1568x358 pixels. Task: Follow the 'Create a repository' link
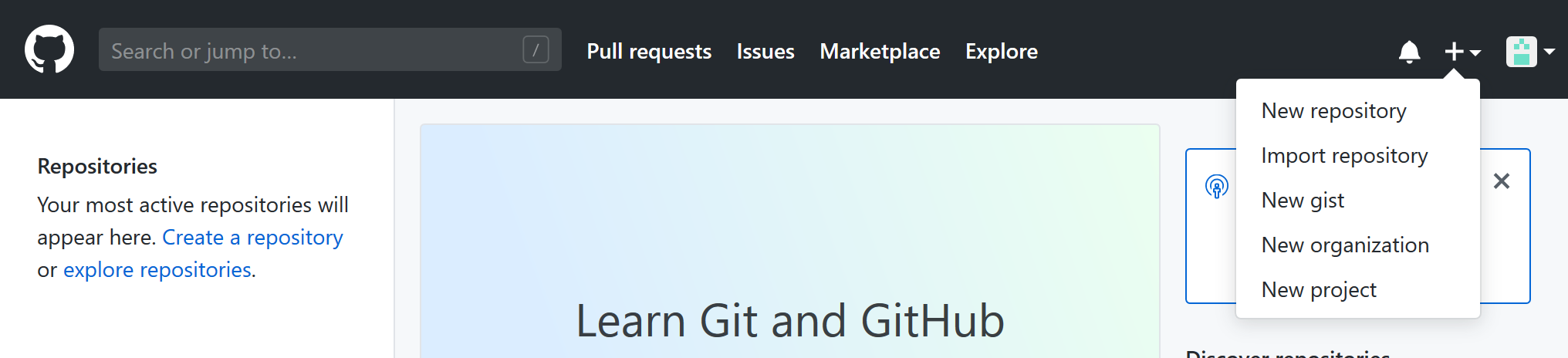(252, 238)
